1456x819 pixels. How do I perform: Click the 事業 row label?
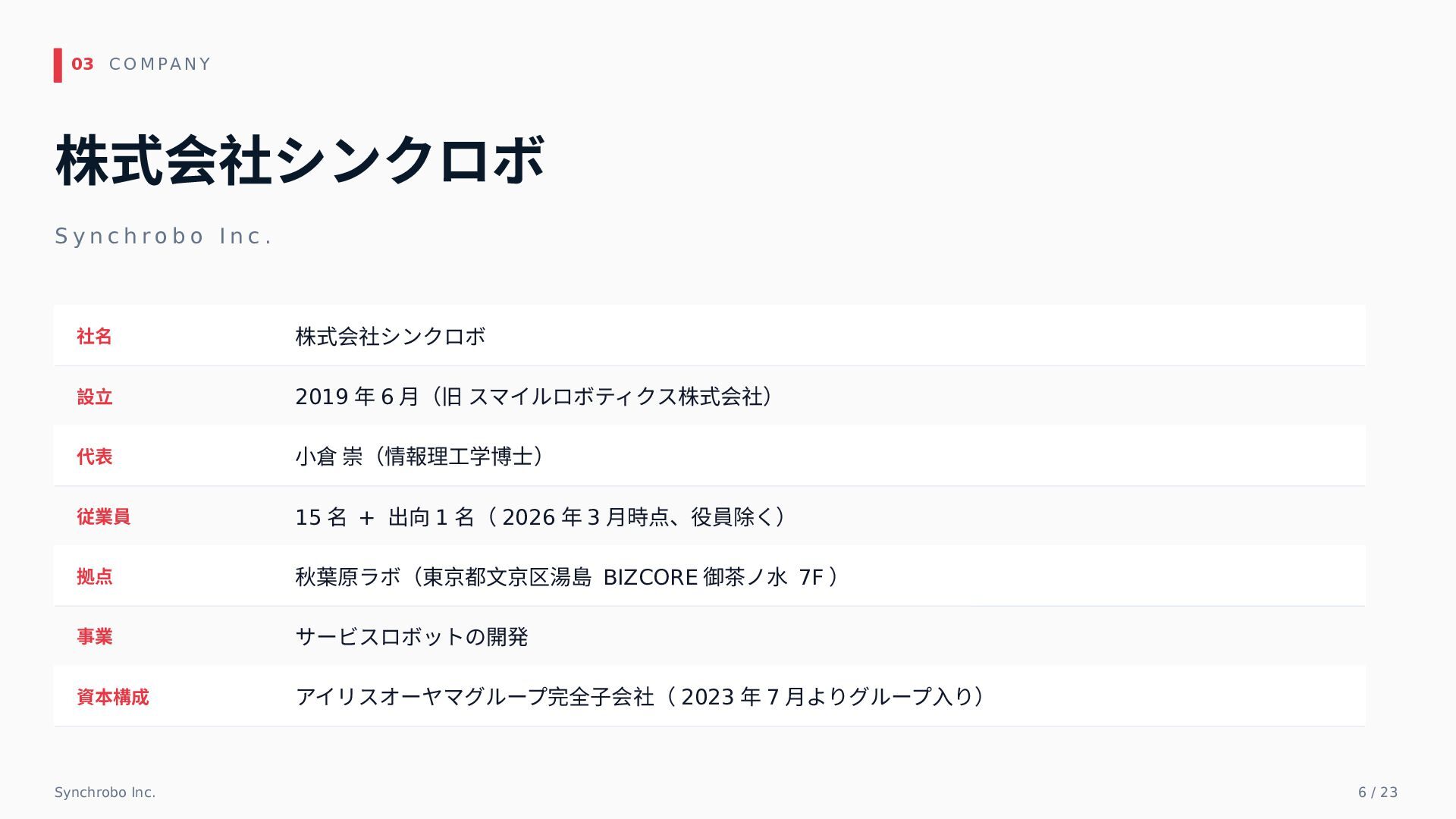tap(95, 636)
